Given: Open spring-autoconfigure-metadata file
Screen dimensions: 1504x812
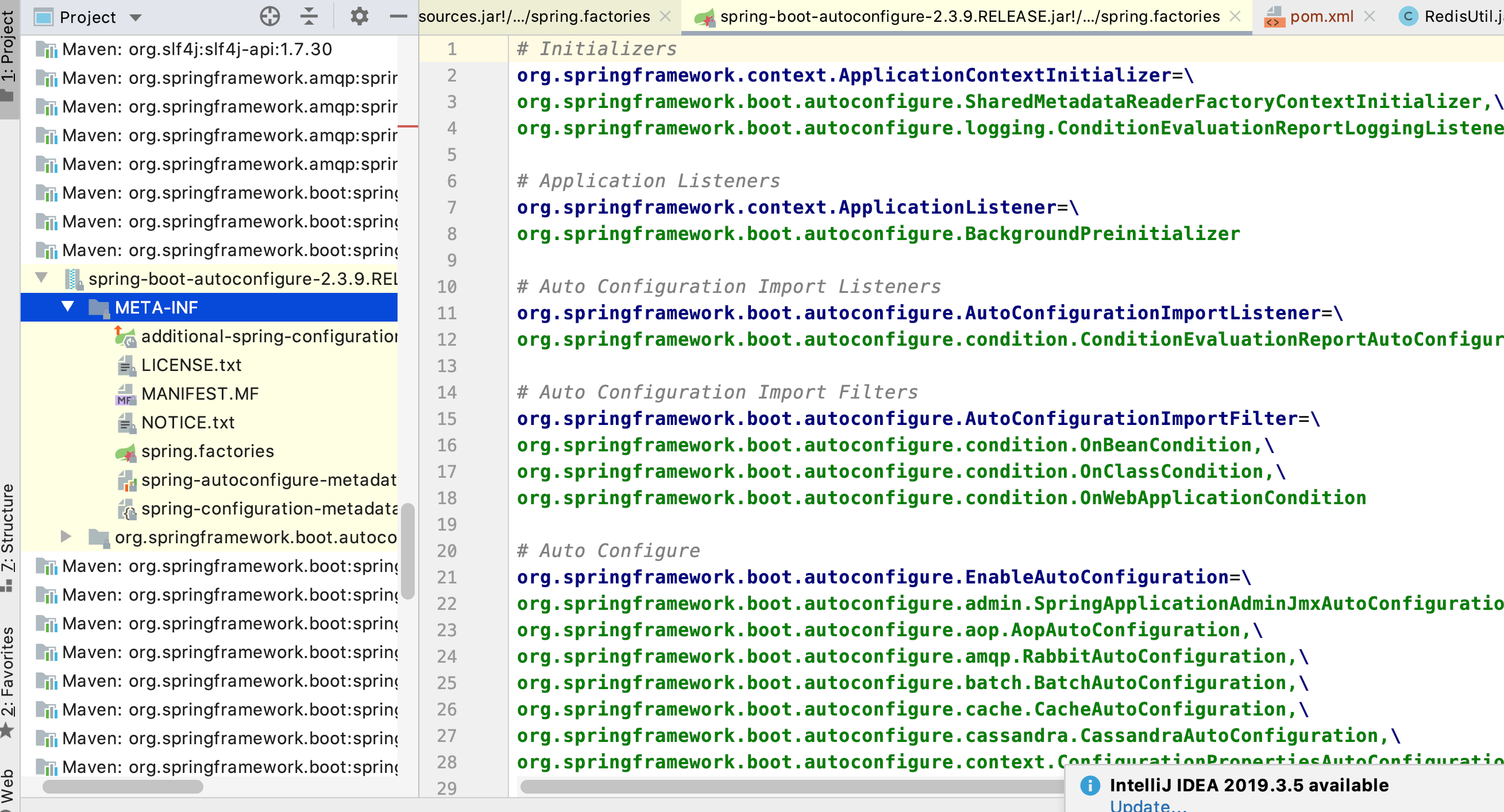Looking at the screenshot, I should pos(269,480).
